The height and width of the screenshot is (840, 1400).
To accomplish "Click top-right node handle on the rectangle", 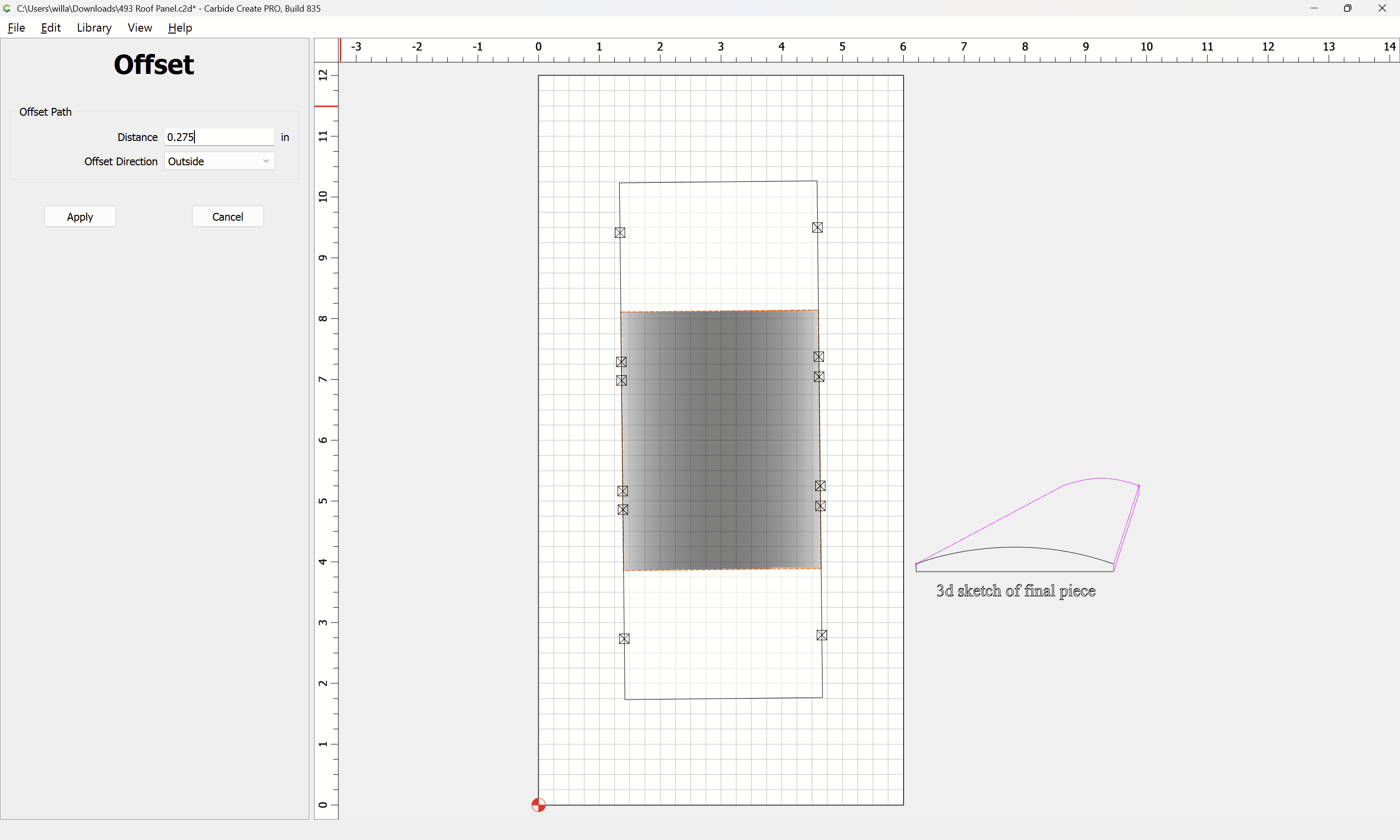I will [817, 227].
